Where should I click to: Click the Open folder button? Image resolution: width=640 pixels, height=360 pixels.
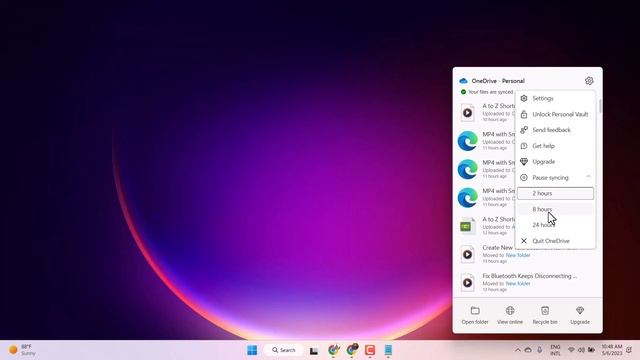click(x=475, y=315)
